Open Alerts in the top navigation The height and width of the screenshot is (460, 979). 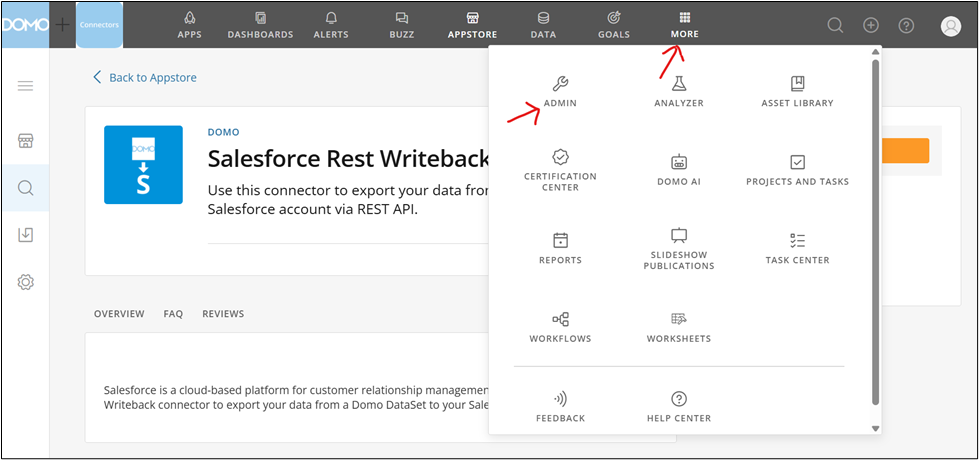[x=331, y=26]
